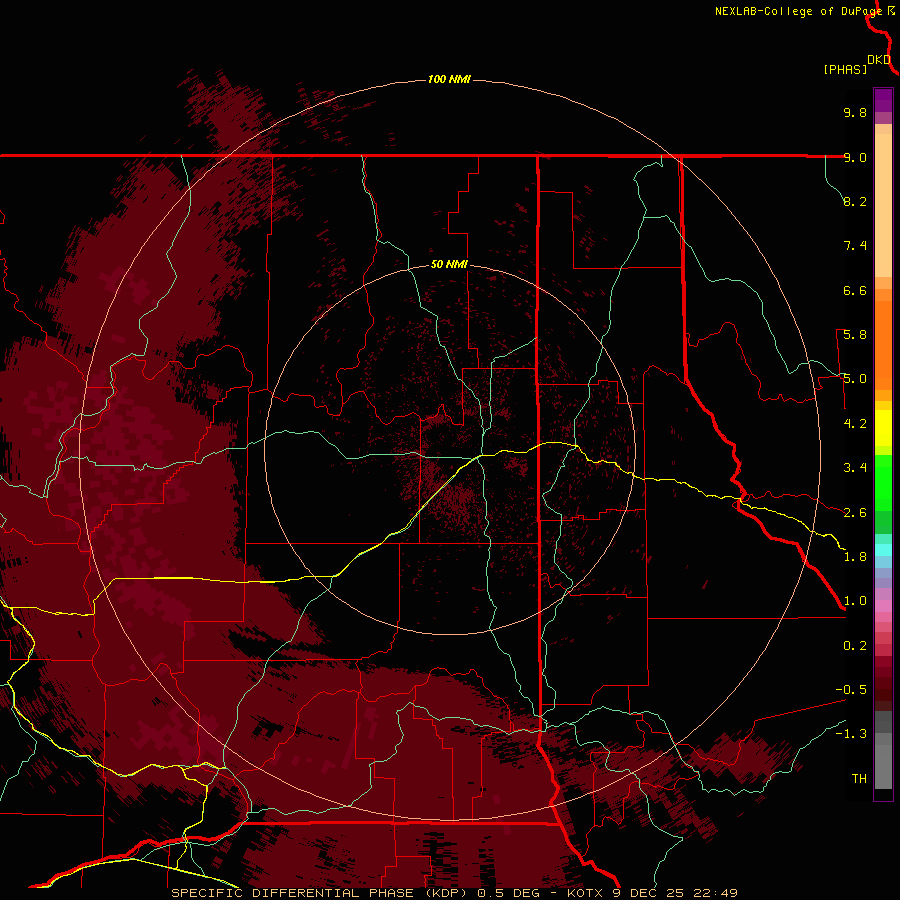Click the -1.3 value on the color scale
Viewport: 900px width, 900px height.
click(x=851, y=734)
